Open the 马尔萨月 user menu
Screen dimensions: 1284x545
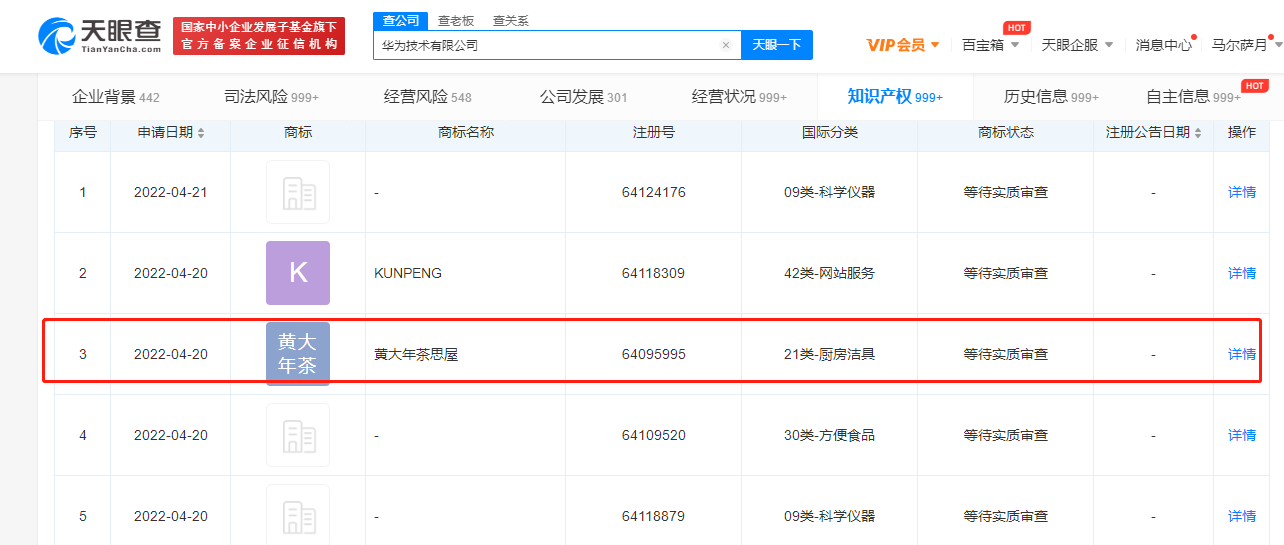coord(1245,45)
